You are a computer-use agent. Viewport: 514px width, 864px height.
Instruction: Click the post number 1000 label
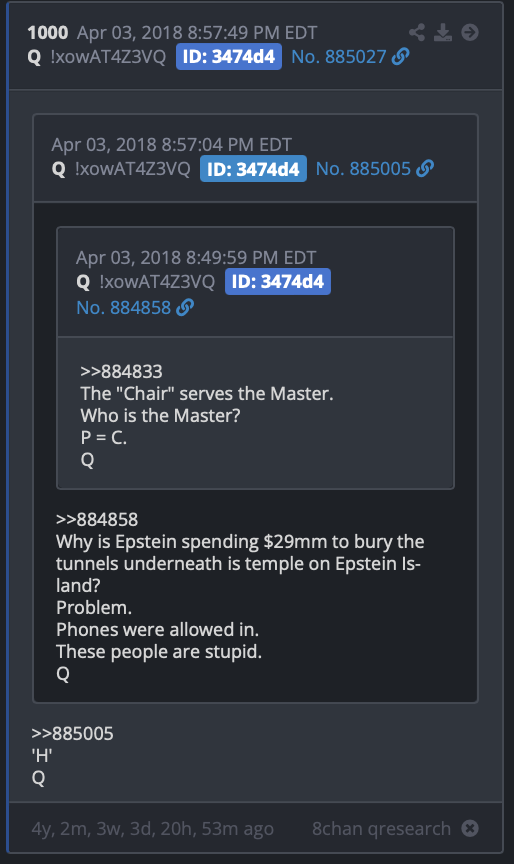(48, 33)
